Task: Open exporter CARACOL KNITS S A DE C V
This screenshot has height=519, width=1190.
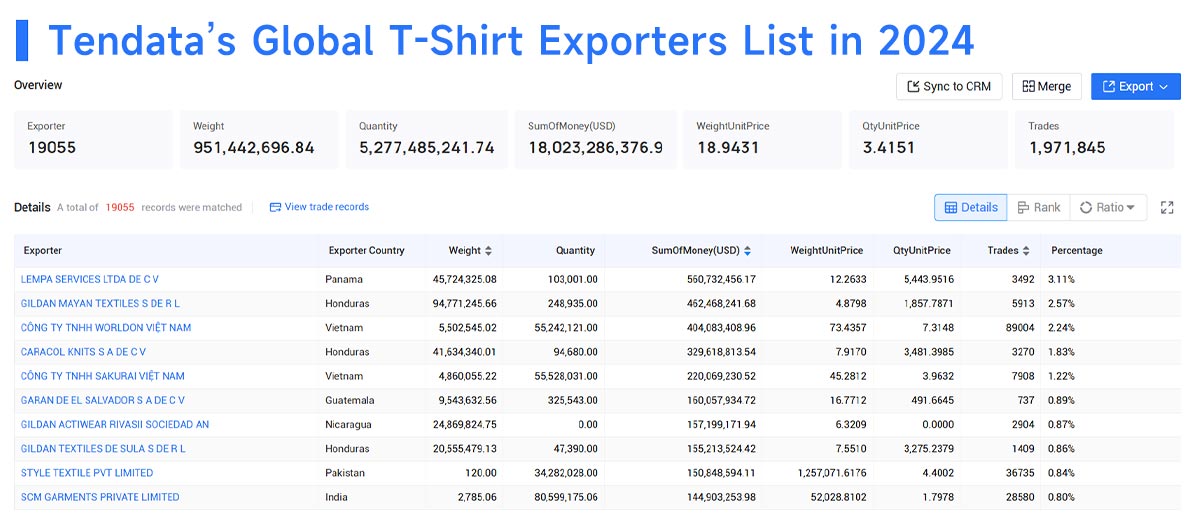Action: click(x=83, y=352)
